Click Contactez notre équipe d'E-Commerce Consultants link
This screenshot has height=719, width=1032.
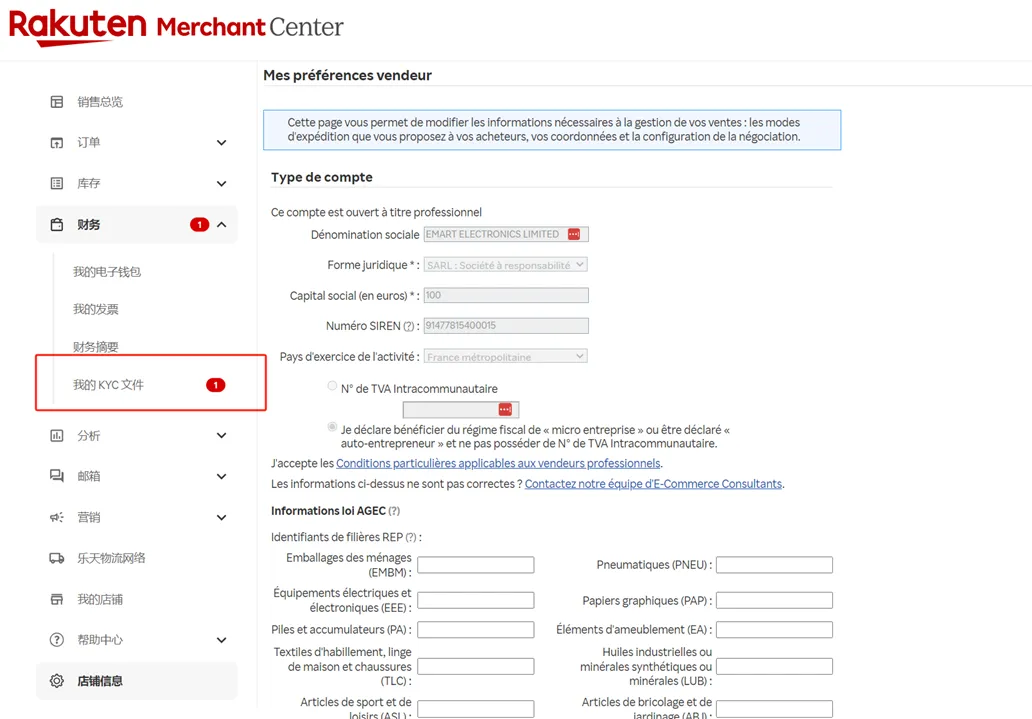(x=653, y=484)
